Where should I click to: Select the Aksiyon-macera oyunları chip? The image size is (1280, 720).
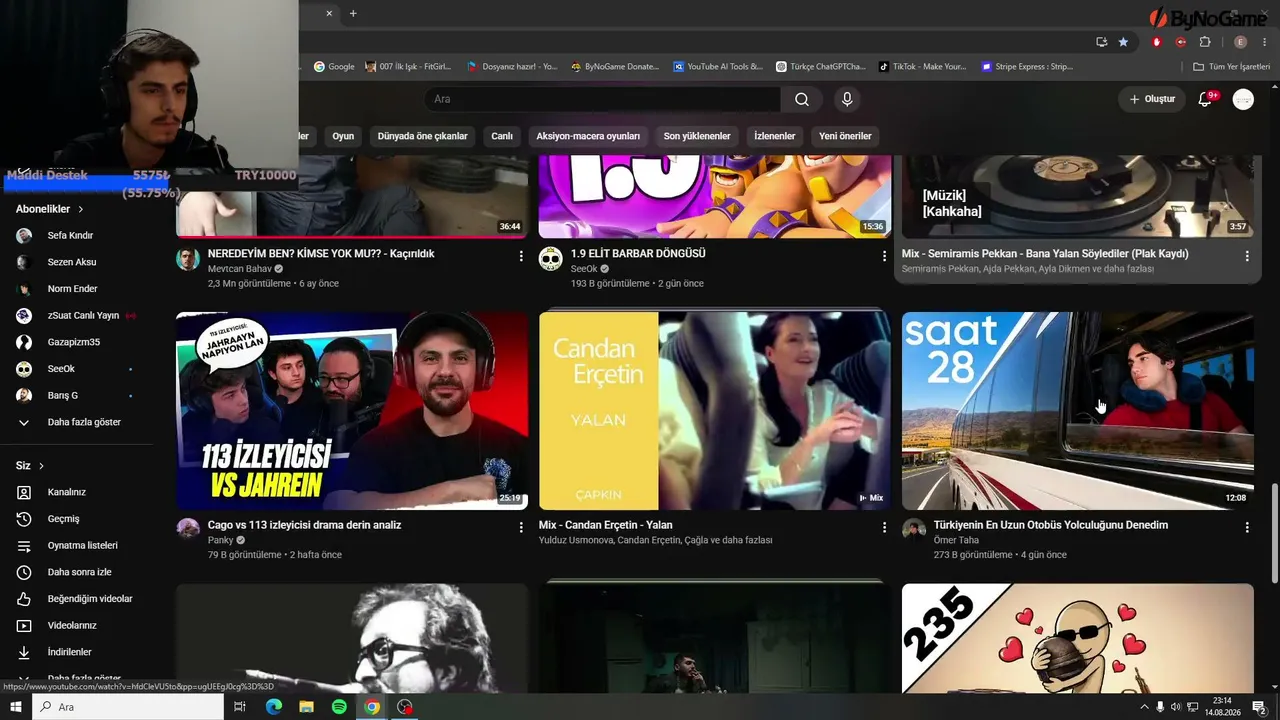(x=588, y=136)
